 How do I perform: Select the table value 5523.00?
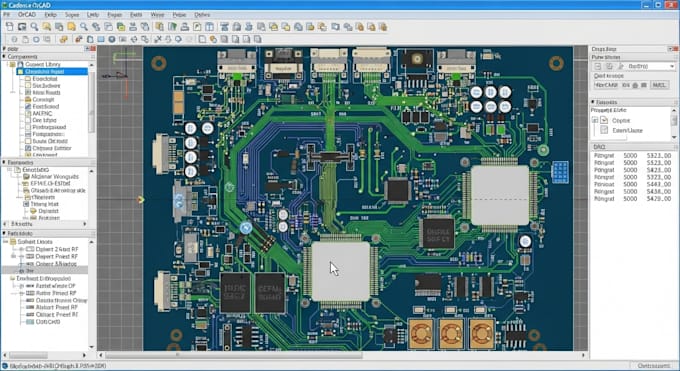[x=659, y=163]
